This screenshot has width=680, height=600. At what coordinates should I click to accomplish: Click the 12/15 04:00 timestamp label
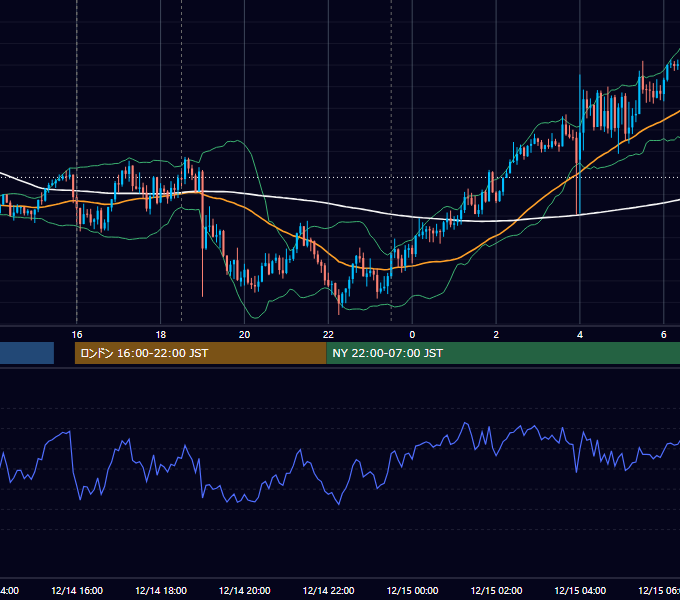click(x=580, y=590)
